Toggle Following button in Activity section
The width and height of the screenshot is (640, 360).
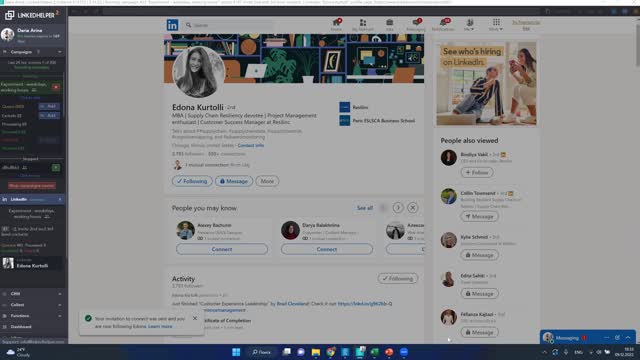coord(398,278)
